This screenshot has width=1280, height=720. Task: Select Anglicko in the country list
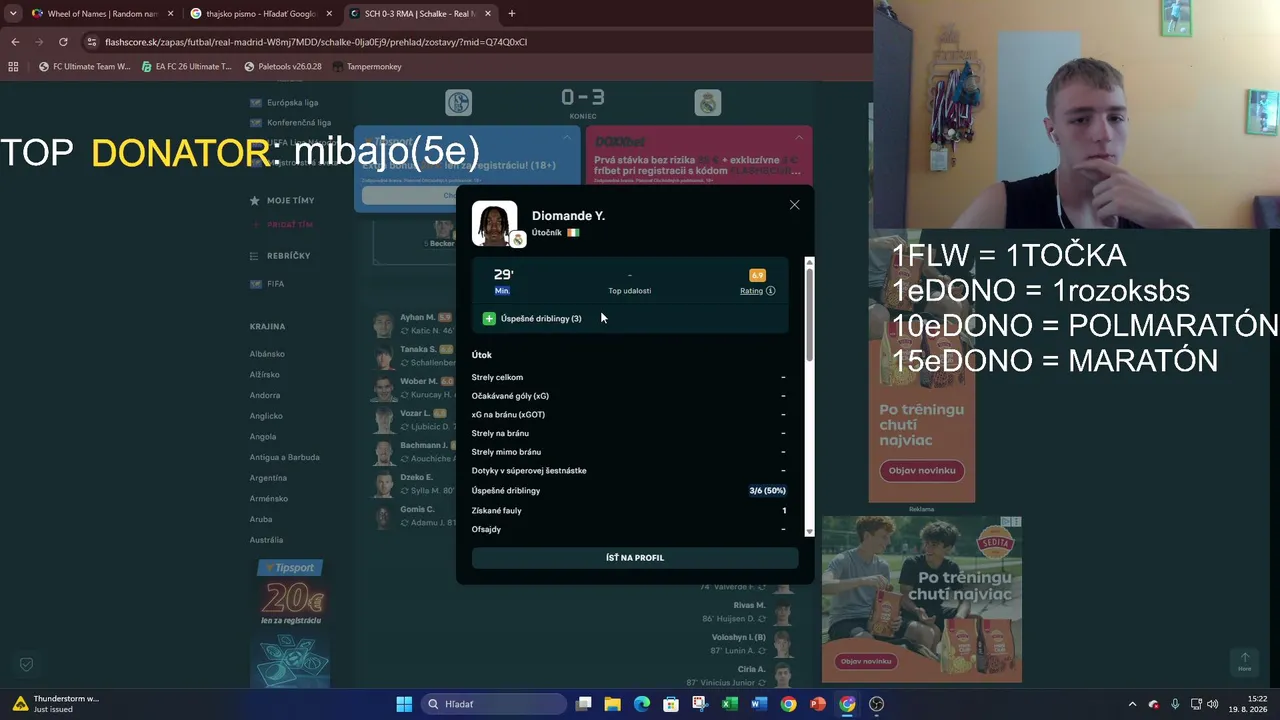tap(266, 416)
